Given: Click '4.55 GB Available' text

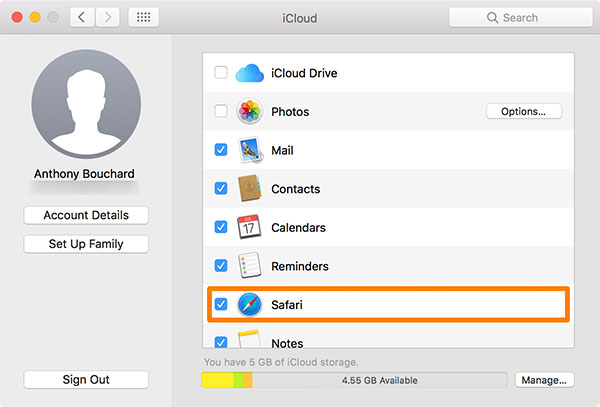Looking at the screenshot, I should [380, 381].
